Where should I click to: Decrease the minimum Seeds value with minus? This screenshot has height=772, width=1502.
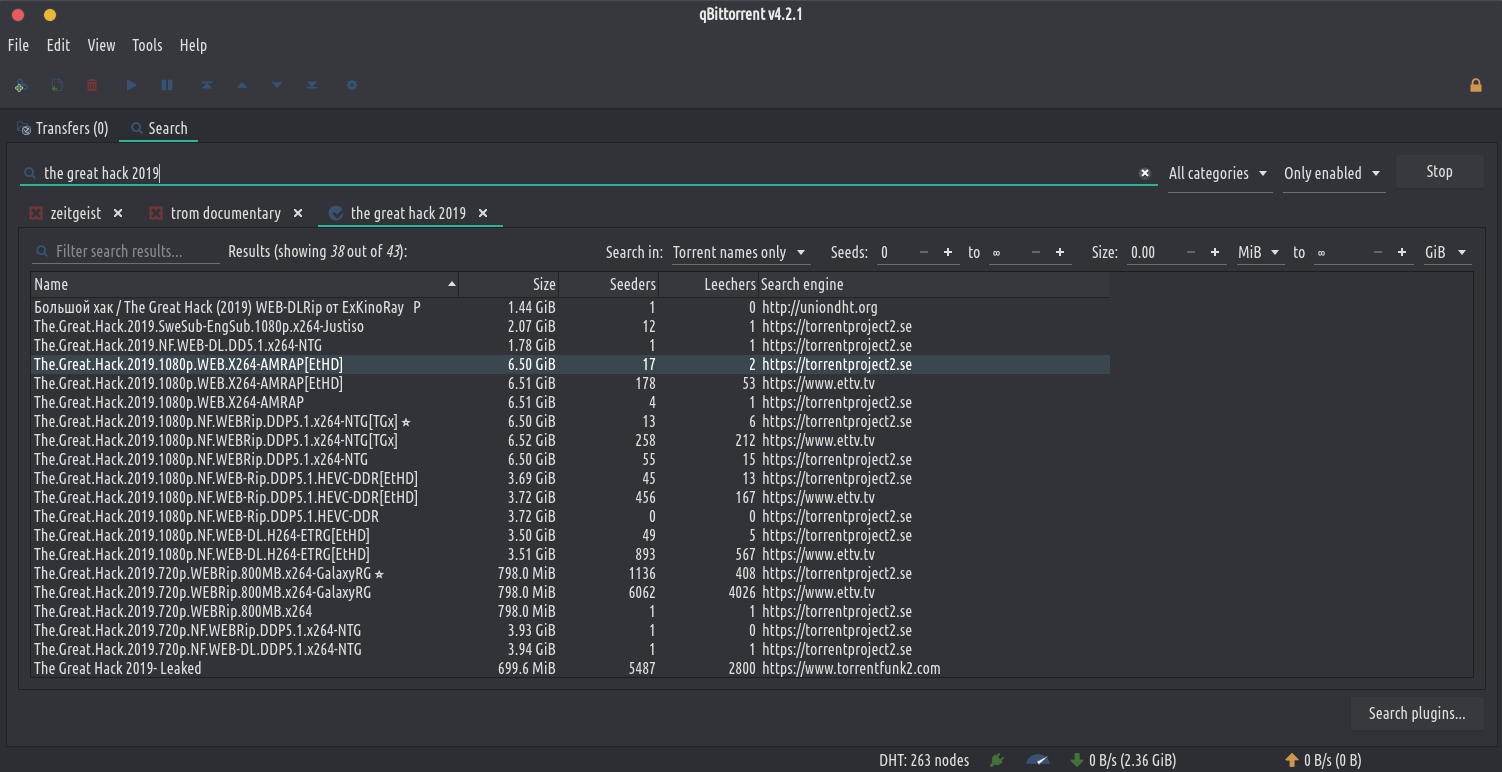coord(923,253)
